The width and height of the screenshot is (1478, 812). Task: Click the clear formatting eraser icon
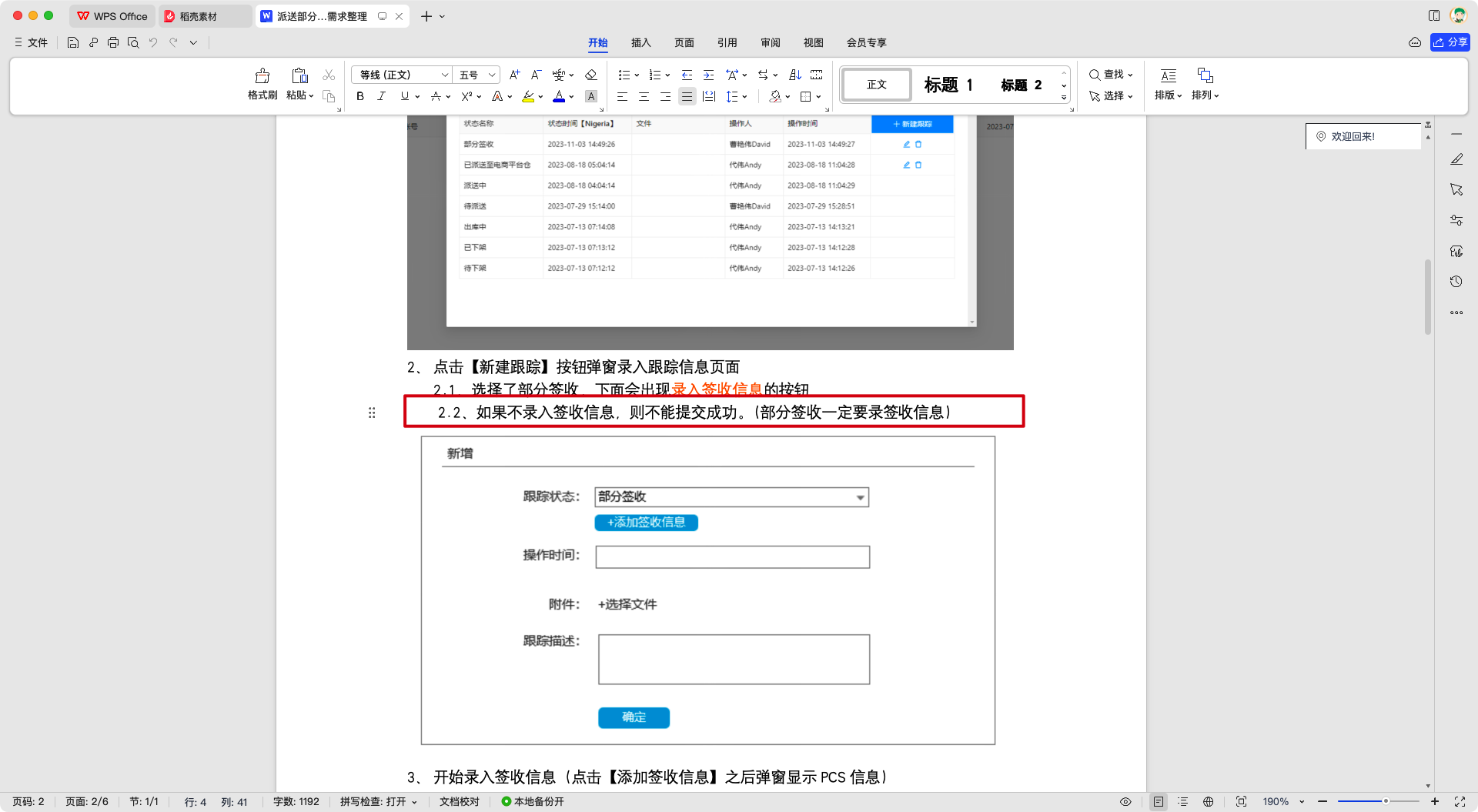coord(591,75)
